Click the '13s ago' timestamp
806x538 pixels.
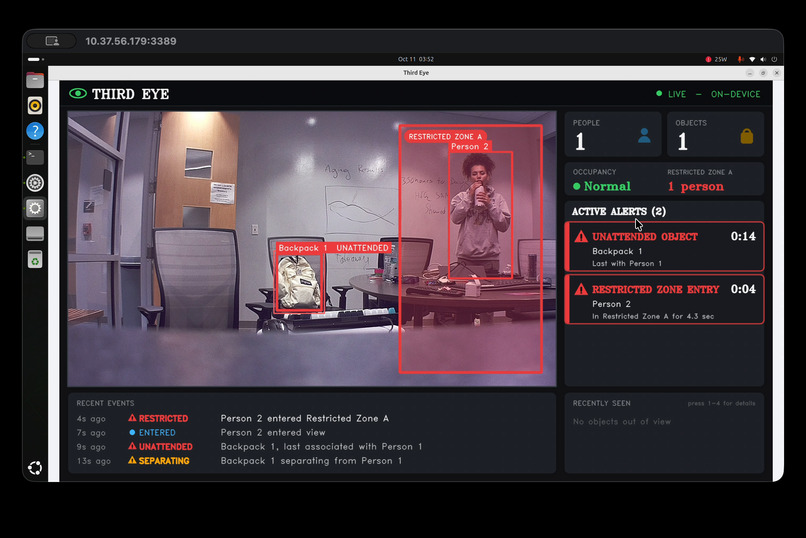[94, 461]
